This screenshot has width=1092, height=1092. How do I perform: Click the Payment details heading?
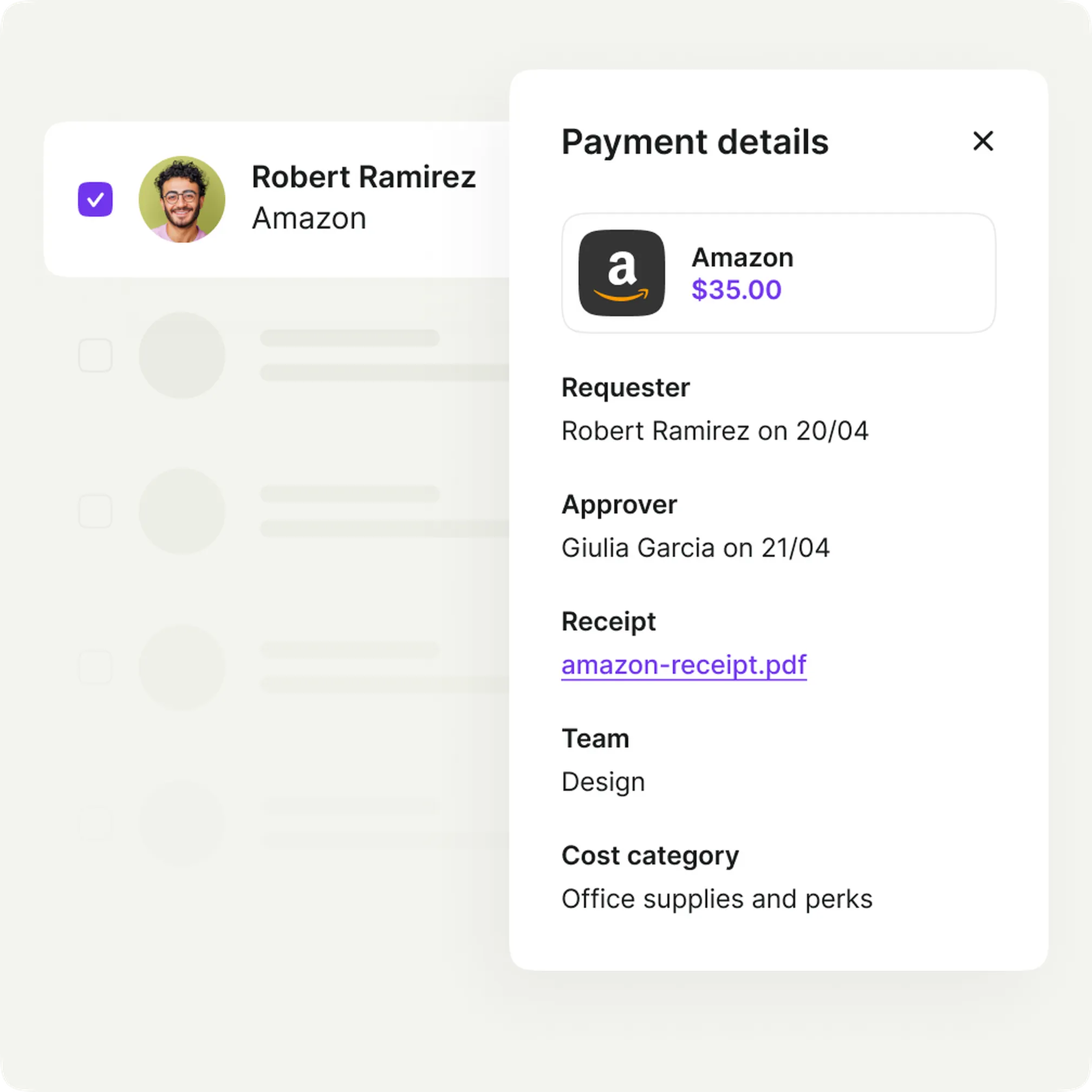click(x=694, y=142)
